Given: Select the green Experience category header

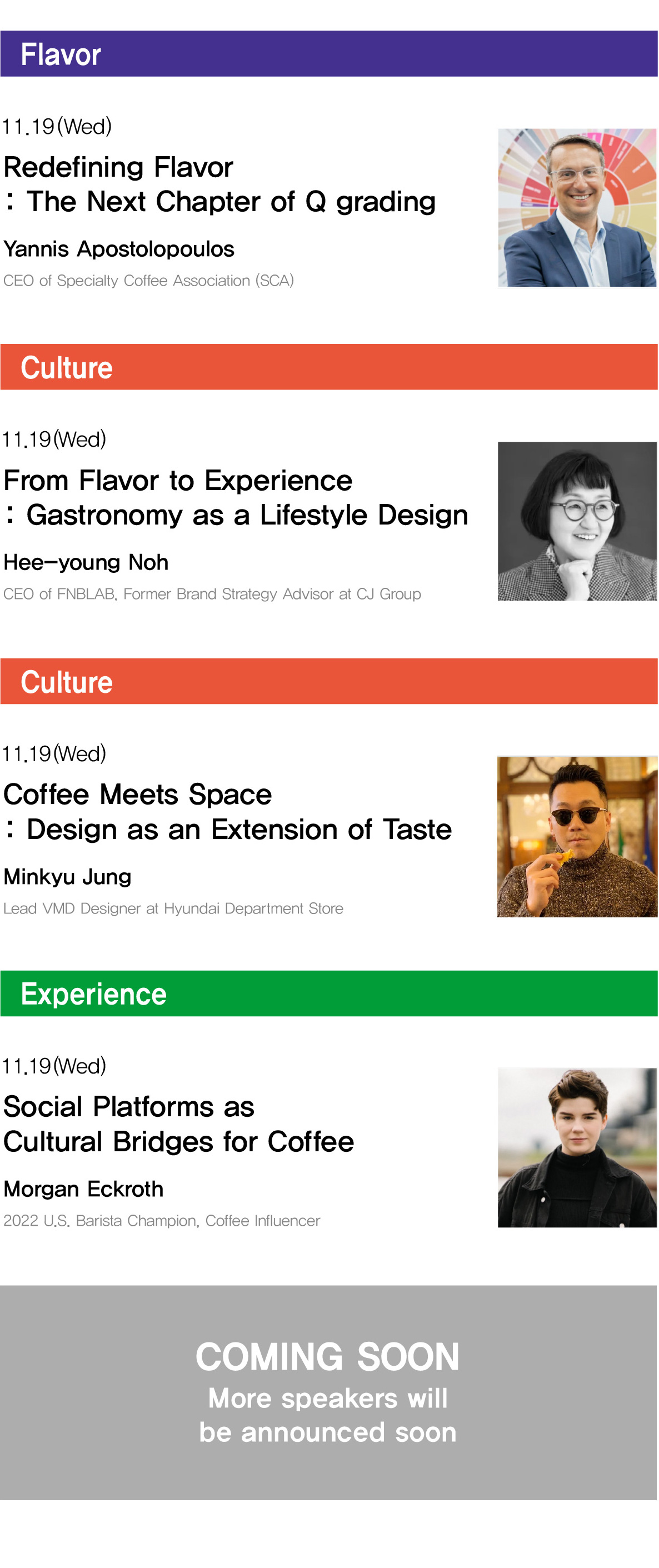Looking at the screenshot, I should (x=328, y=993).
